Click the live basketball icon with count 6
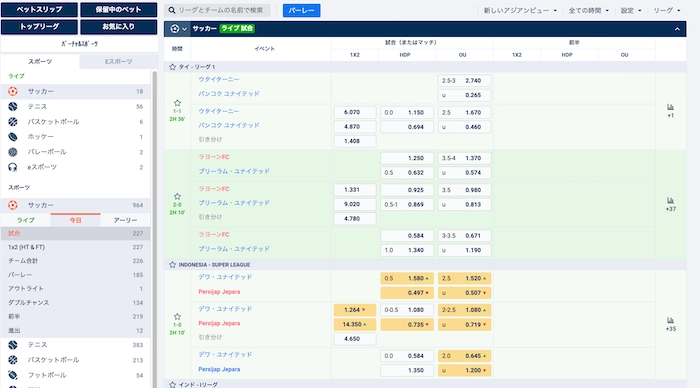 [x=13, y=121]
